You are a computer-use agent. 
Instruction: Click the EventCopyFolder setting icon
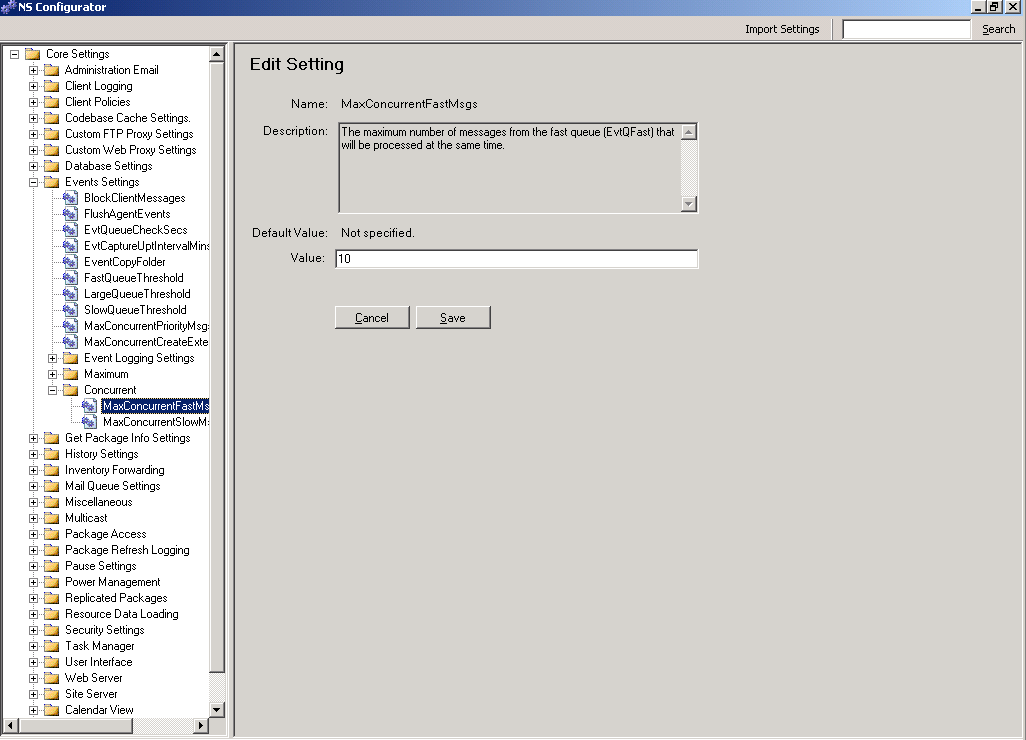(70, 262)
